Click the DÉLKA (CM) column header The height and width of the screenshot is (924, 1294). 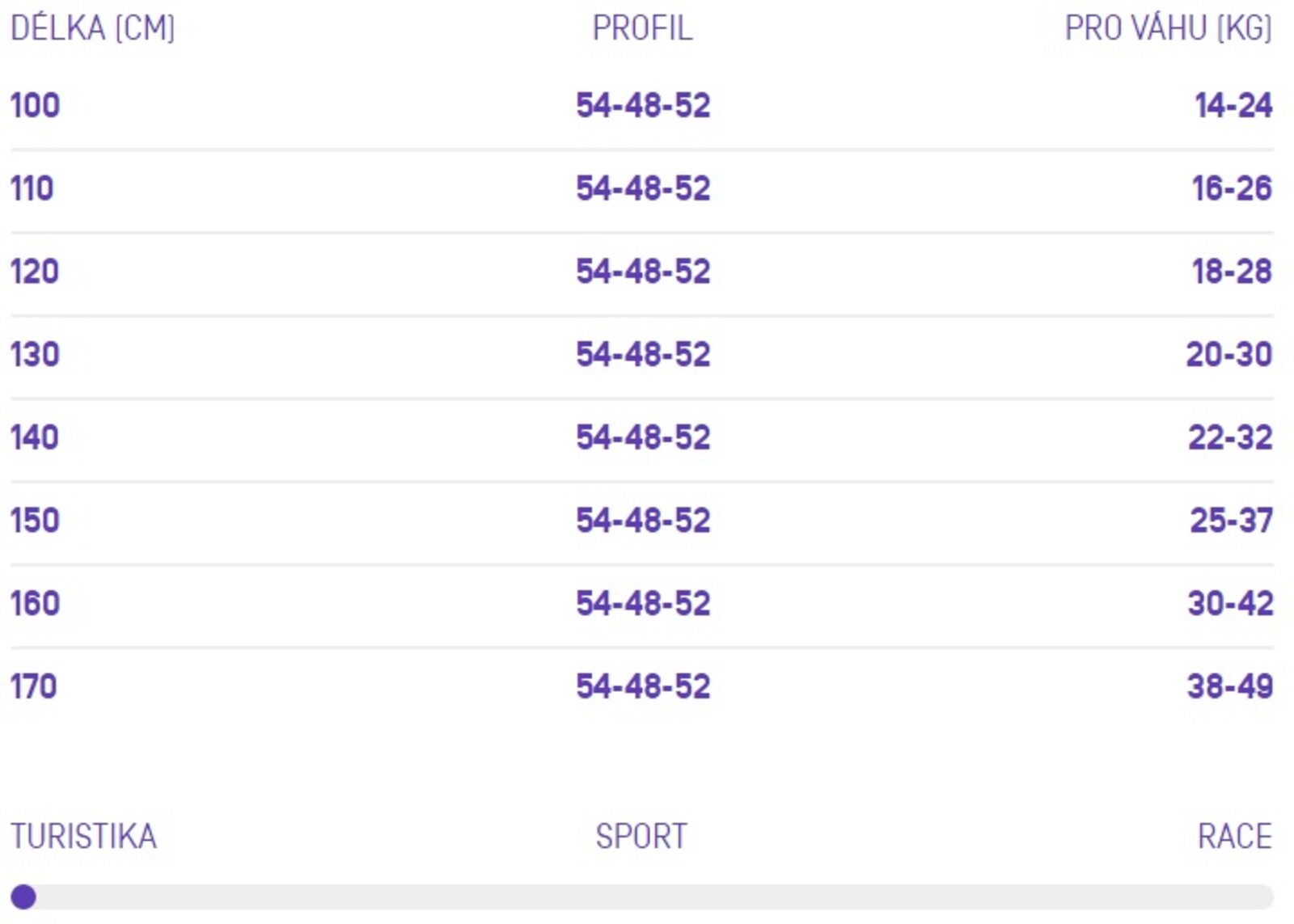pos(92,28)
